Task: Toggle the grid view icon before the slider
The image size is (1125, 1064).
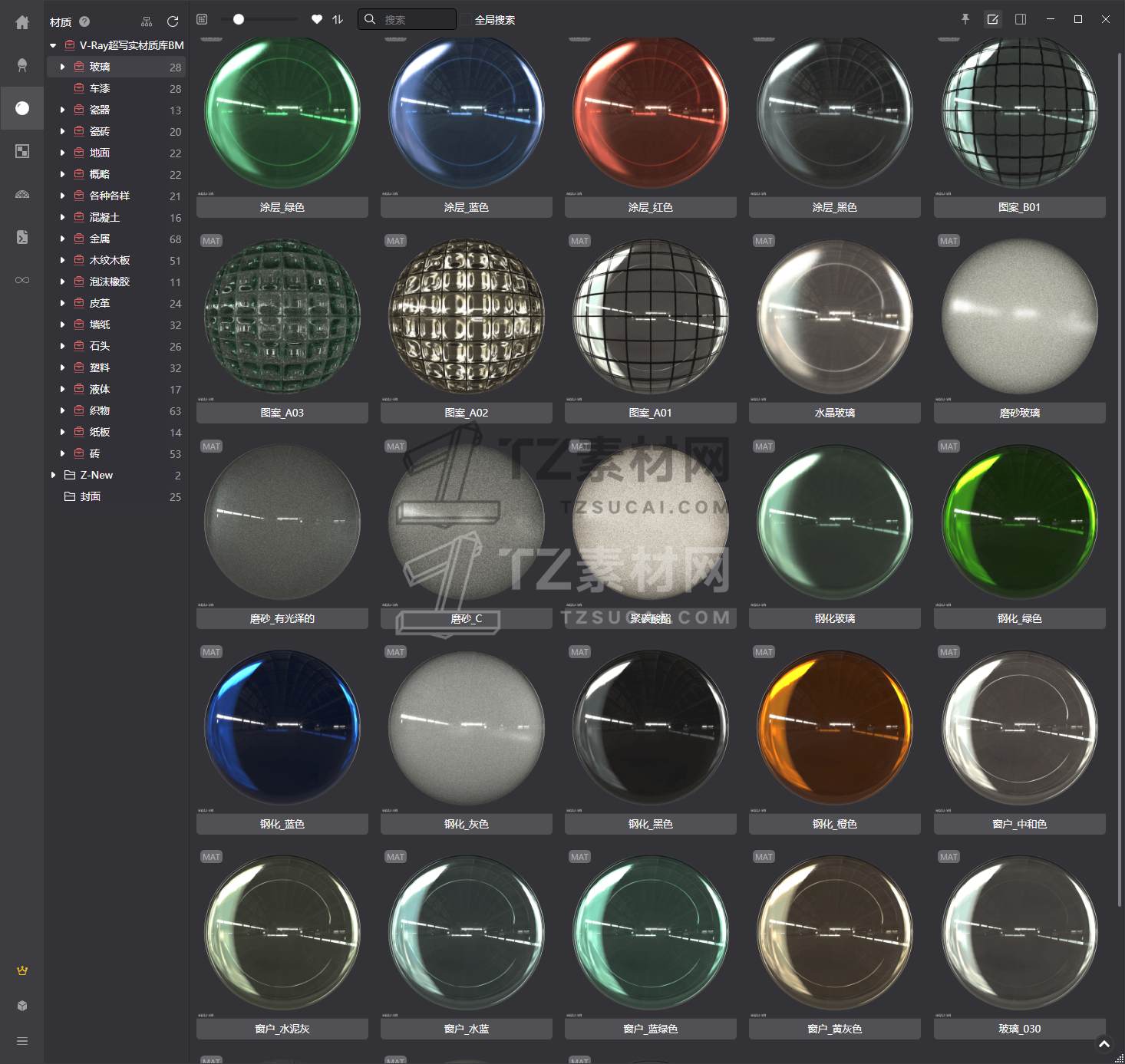Action: point(202,19)
